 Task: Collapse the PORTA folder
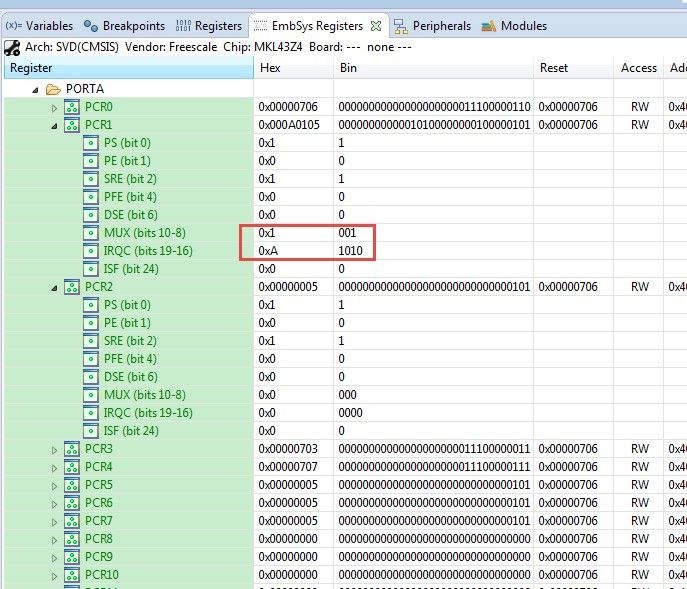[35, 90]
